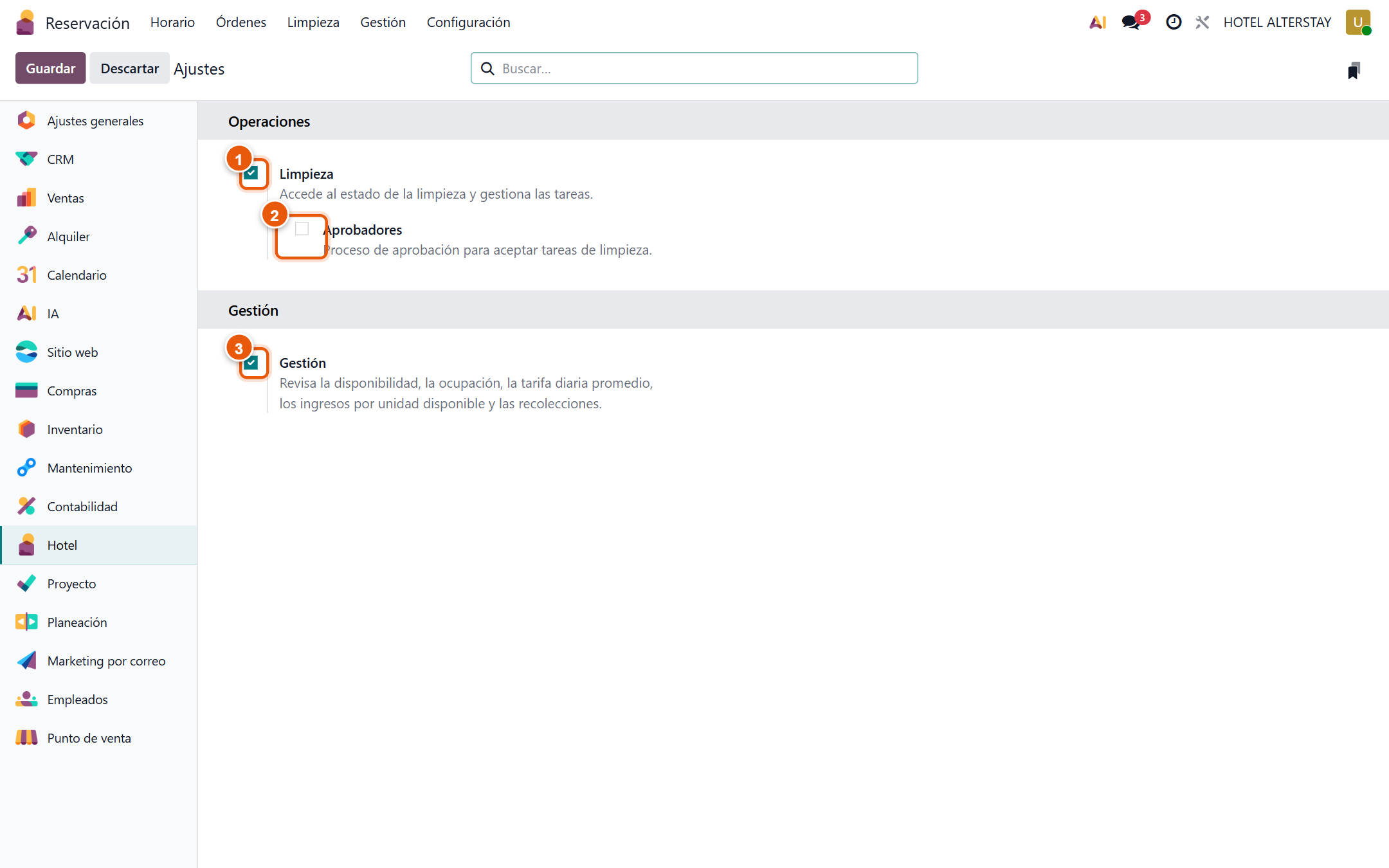Image resolution: width=1389 pixels, height=868 pixels.
Task: Click the Buscar search field
Action: [x=694, y=68]
